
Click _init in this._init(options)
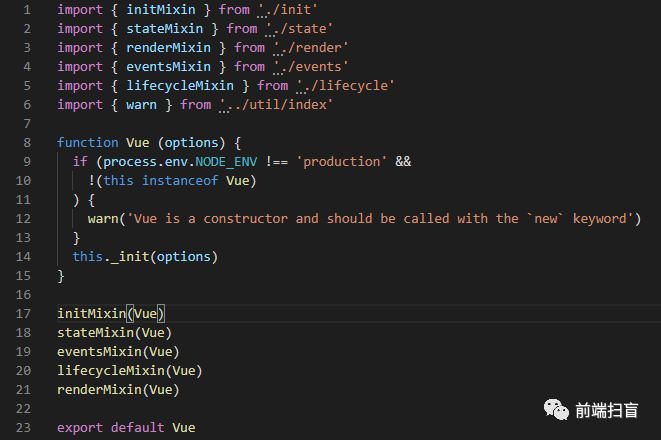pyautogui.click(x=130, y=256)
